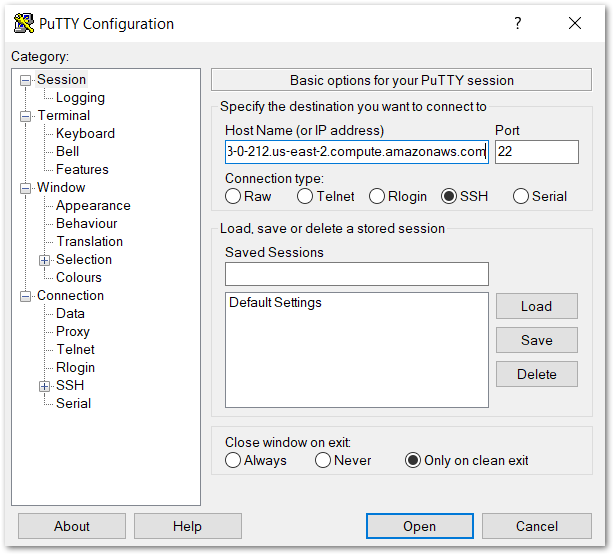
Task: Click the question mark help button
Action: point(518,23)
